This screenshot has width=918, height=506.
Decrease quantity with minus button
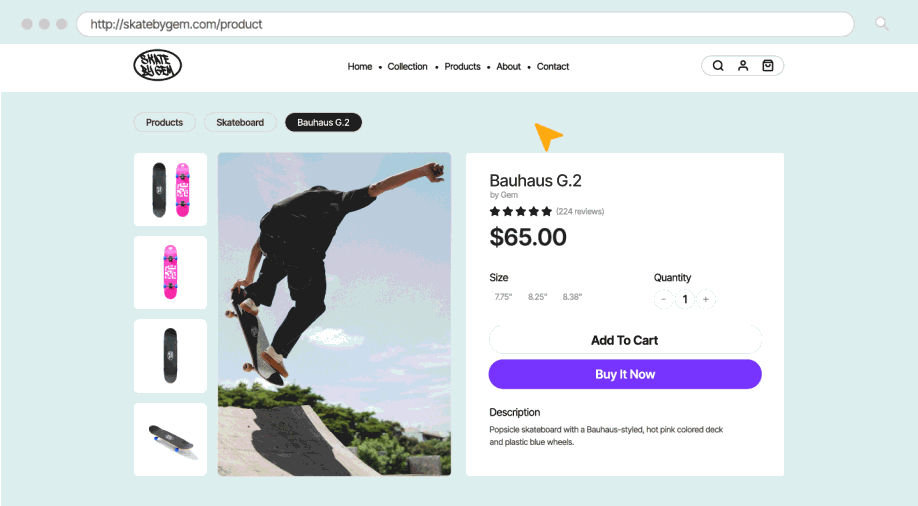(x=663, y=299)
